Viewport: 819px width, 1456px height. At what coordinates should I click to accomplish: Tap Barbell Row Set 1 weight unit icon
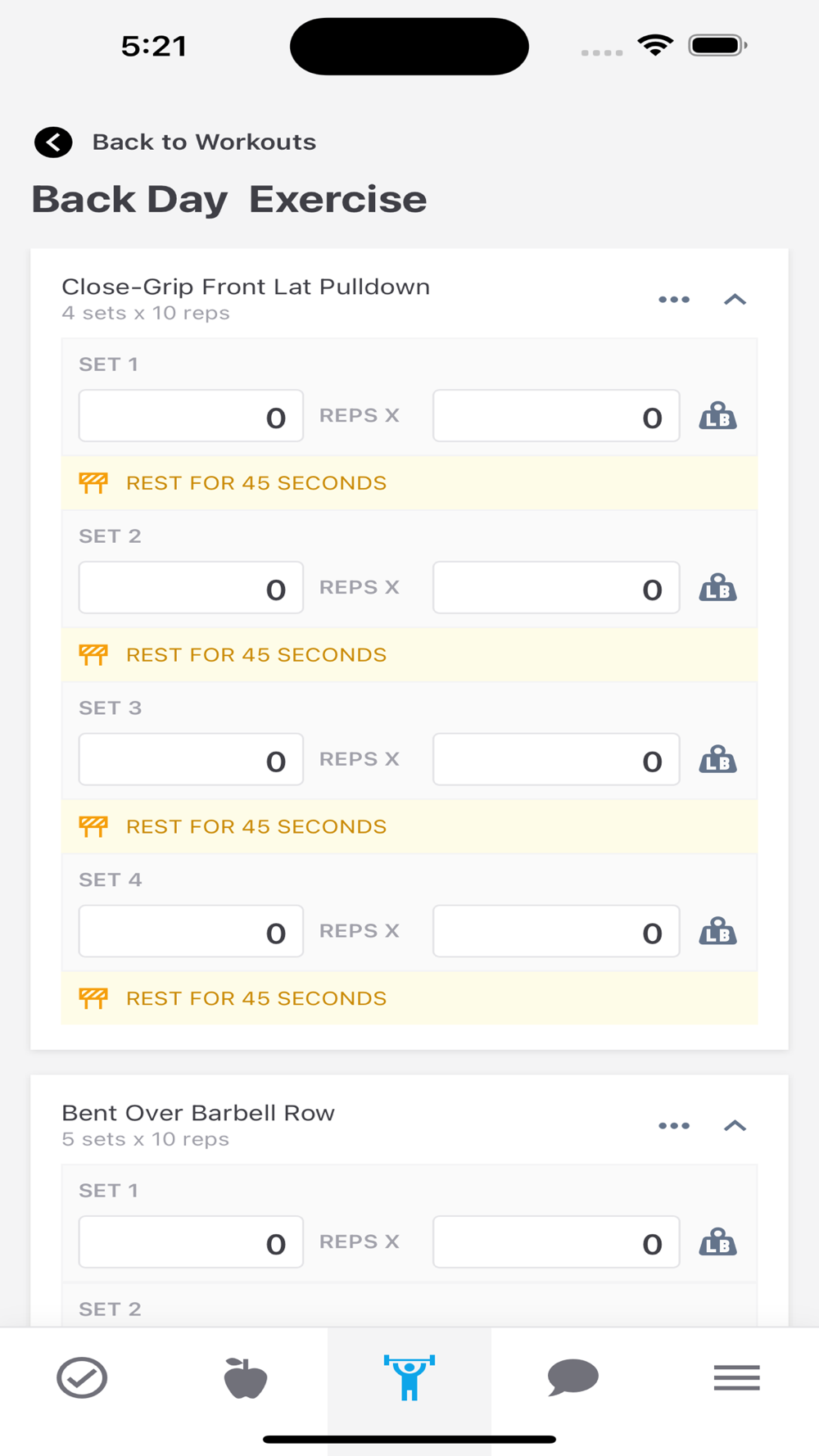(x=717, y=1243)
